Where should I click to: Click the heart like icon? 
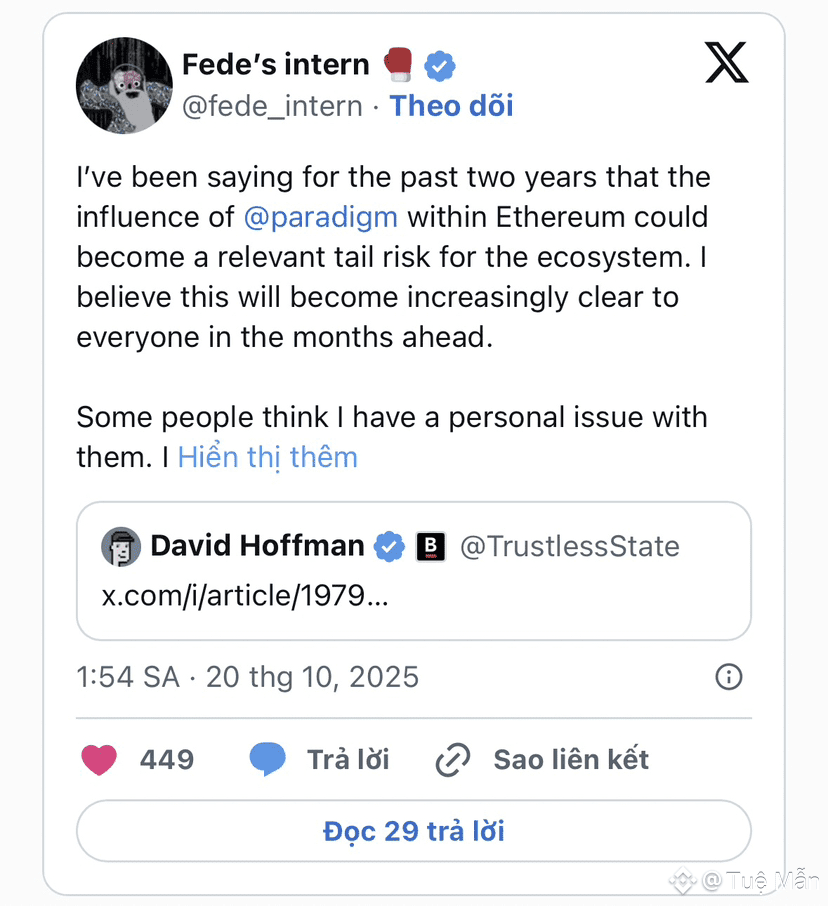pos(99,760)
